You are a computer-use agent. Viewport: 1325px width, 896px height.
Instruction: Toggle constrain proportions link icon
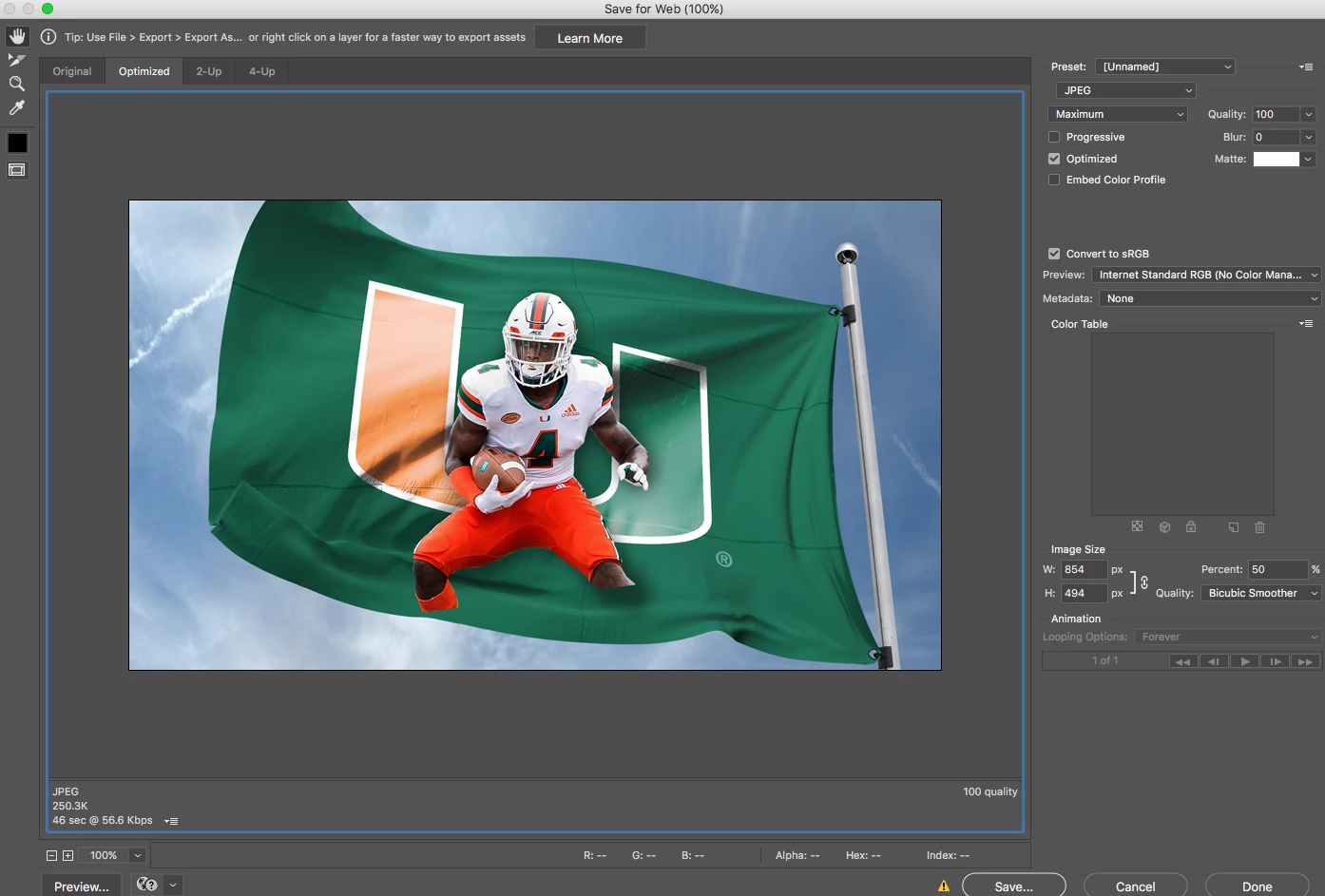click(x=1144, y=581)
